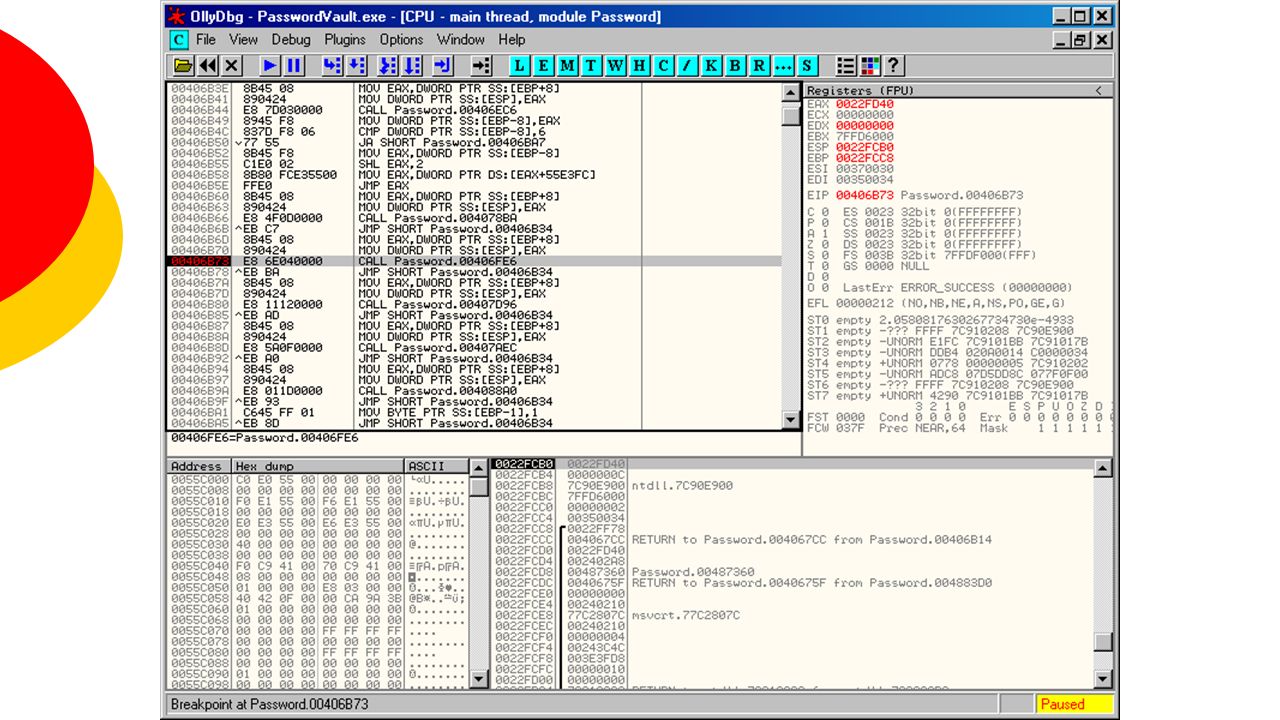Viewport: 1280px width, 720px height.
Task: Show Windows list with the W button
Action: (616, 66)
